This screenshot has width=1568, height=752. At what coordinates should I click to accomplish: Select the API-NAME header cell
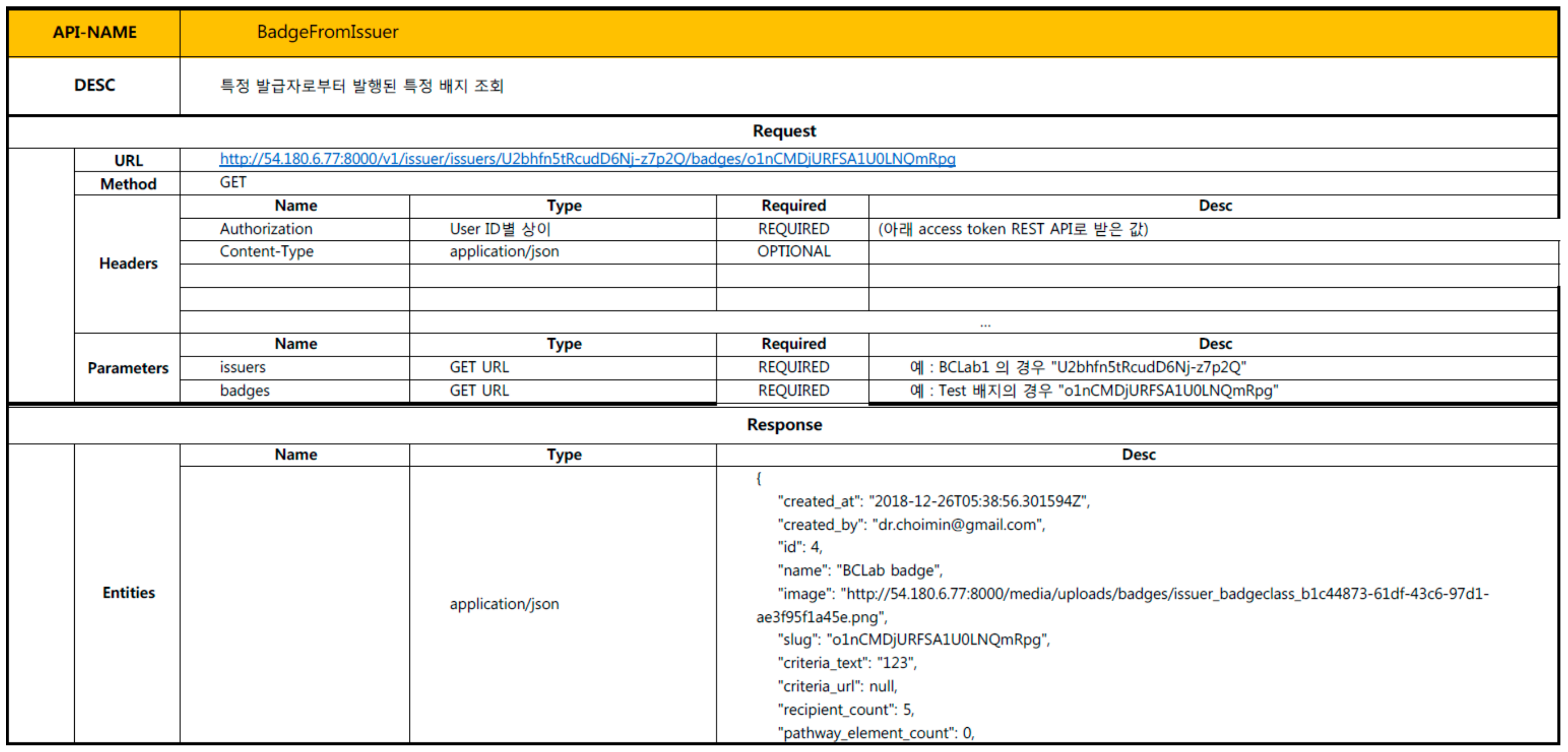[x=94, y=32]
